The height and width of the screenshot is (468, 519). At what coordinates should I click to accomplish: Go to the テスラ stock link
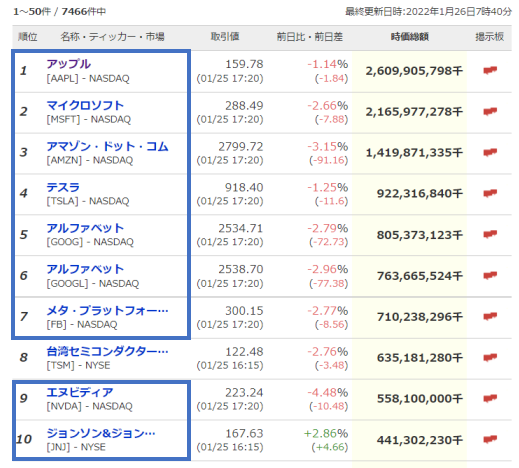tap(63, 187)
